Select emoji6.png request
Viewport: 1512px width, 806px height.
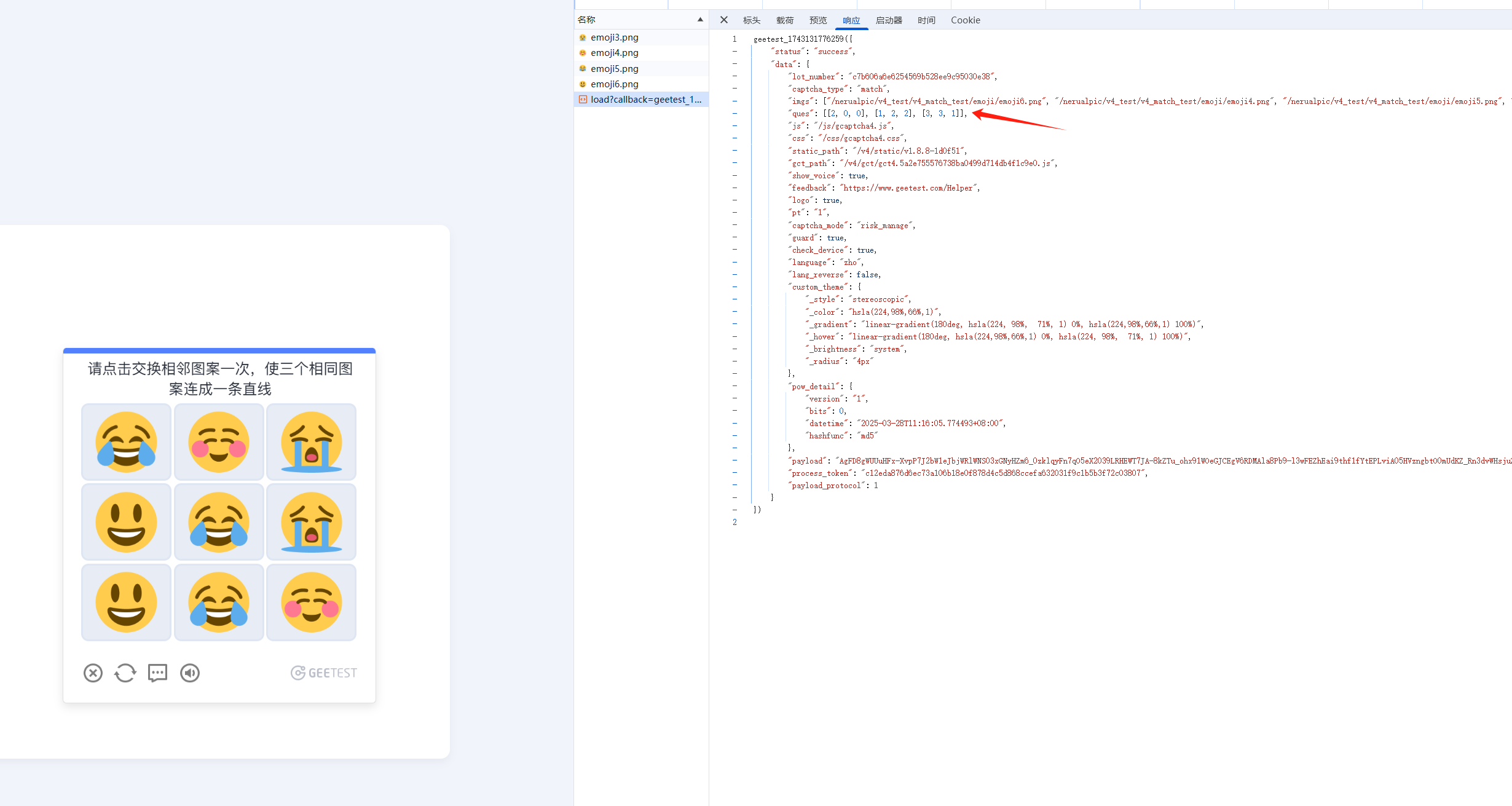614,84
